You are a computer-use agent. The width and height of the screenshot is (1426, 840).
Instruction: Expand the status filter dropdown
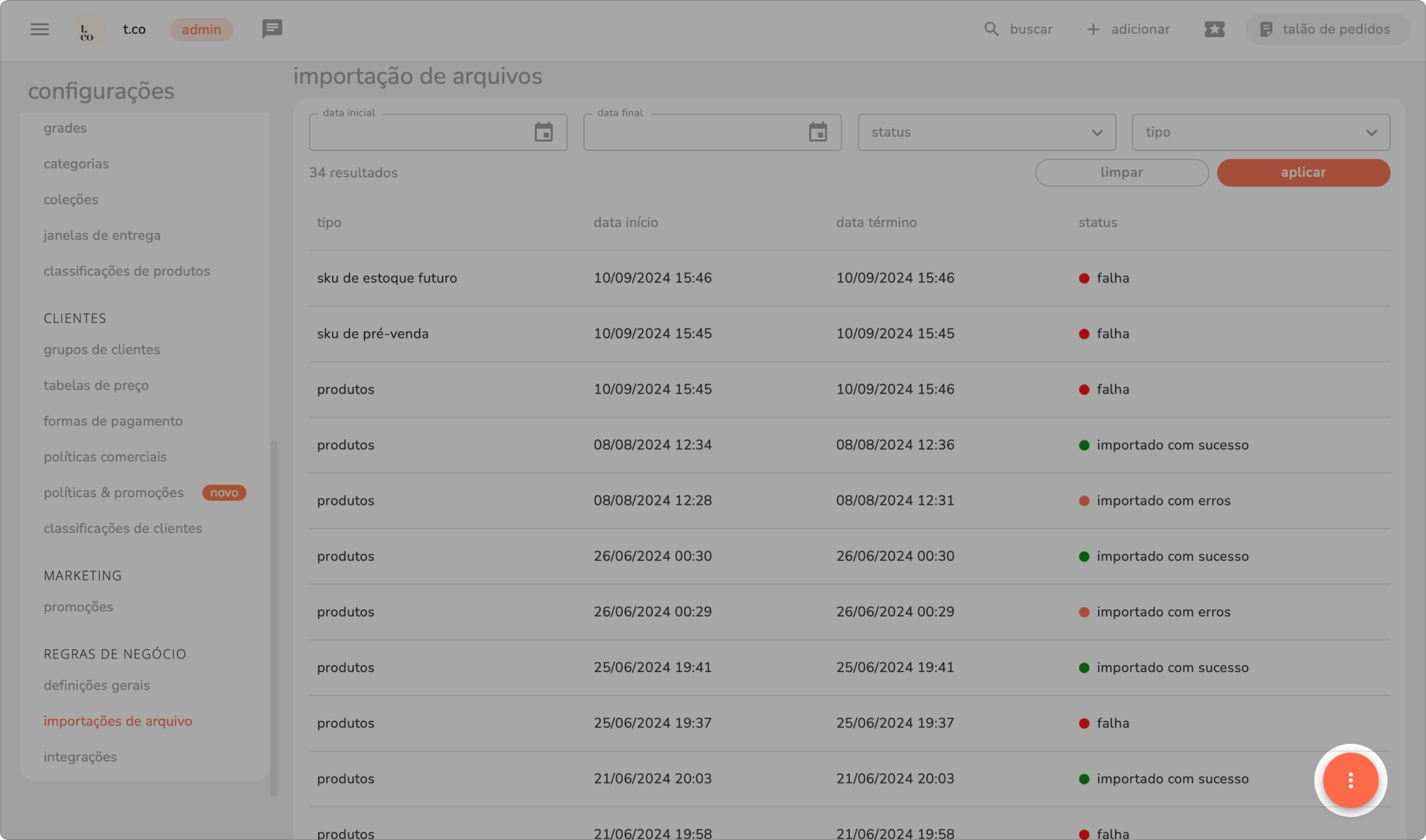[986, 132]
